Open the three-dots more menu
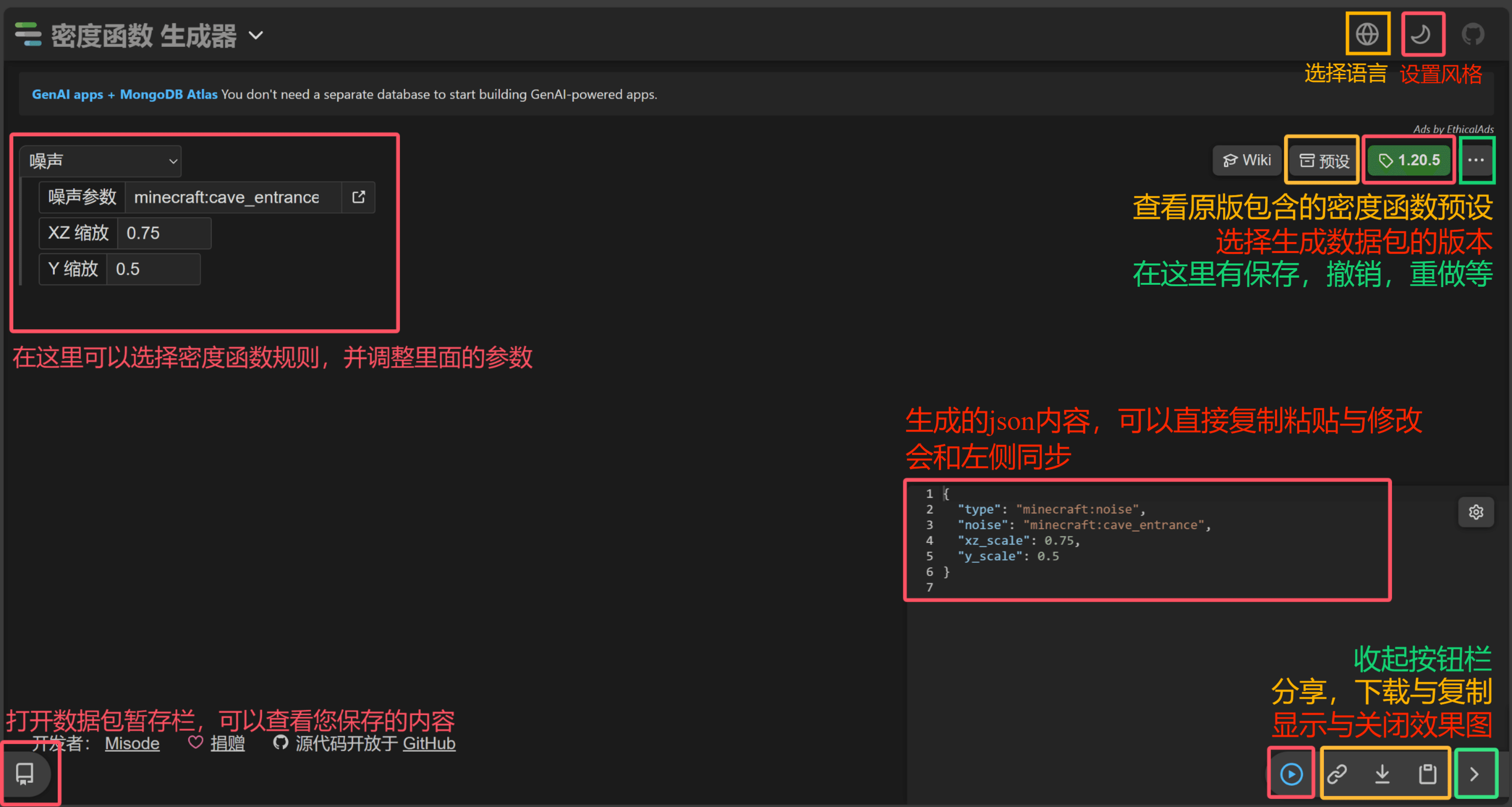This screenshot has height=807, width=1512. click(x=1476, y=160)
